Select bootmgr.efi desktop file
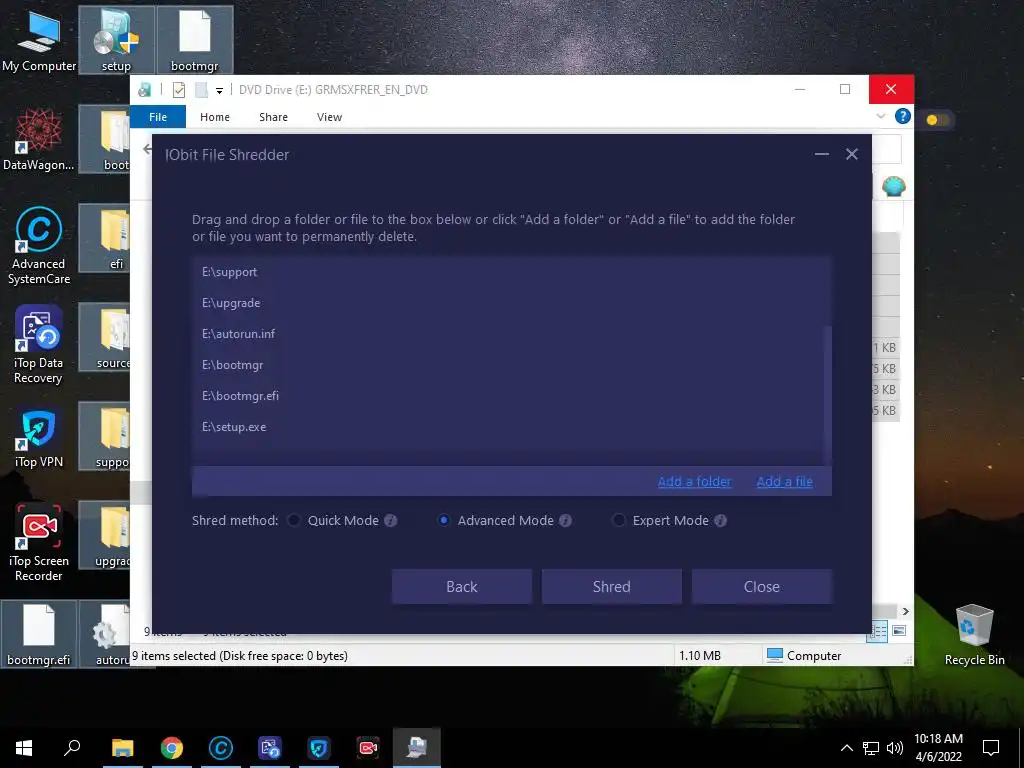This screenshot has height=768, width=1024. (x=39, y=635)
